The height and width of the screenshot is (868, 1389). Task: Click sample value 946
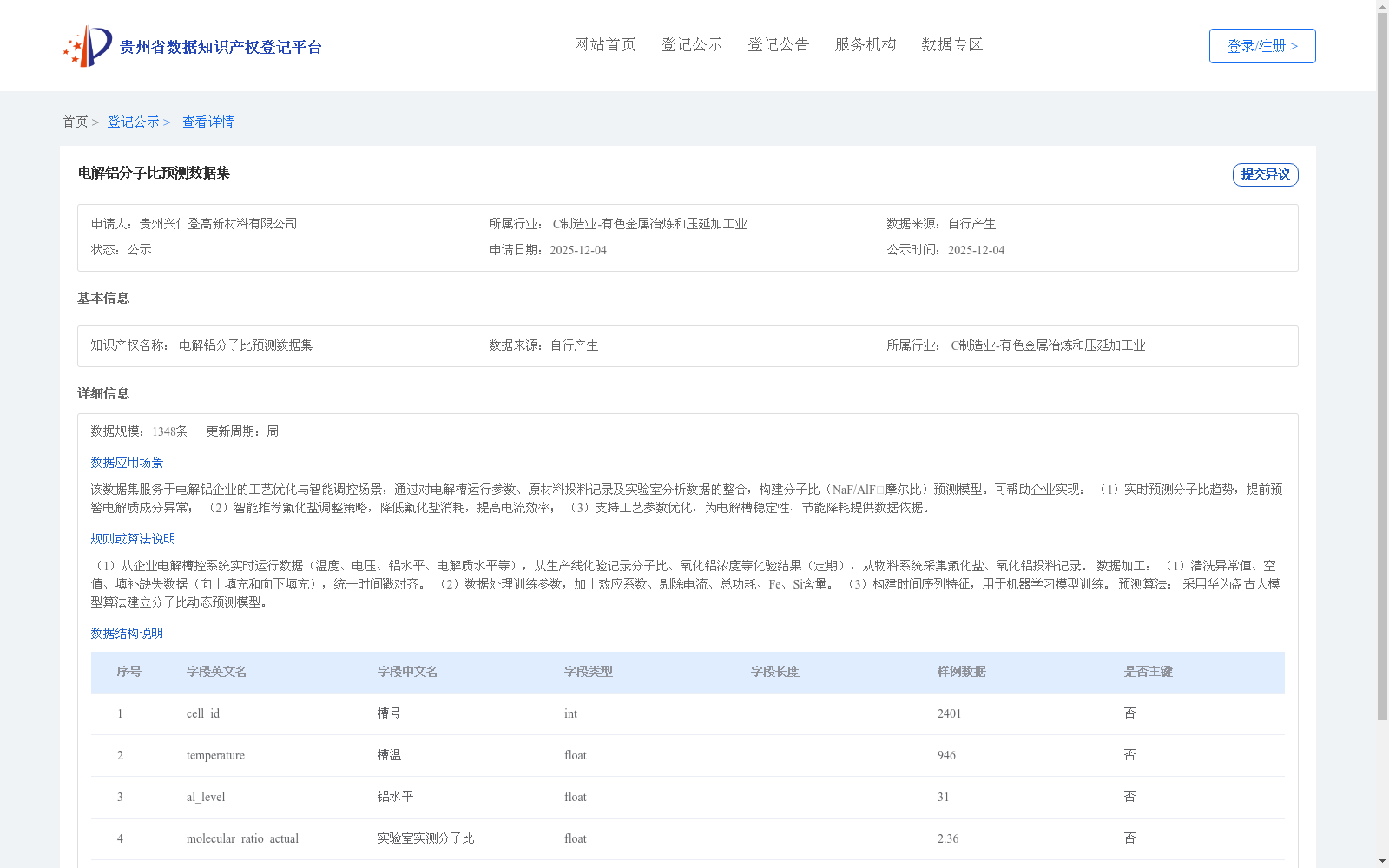click(x=946, y=755)
